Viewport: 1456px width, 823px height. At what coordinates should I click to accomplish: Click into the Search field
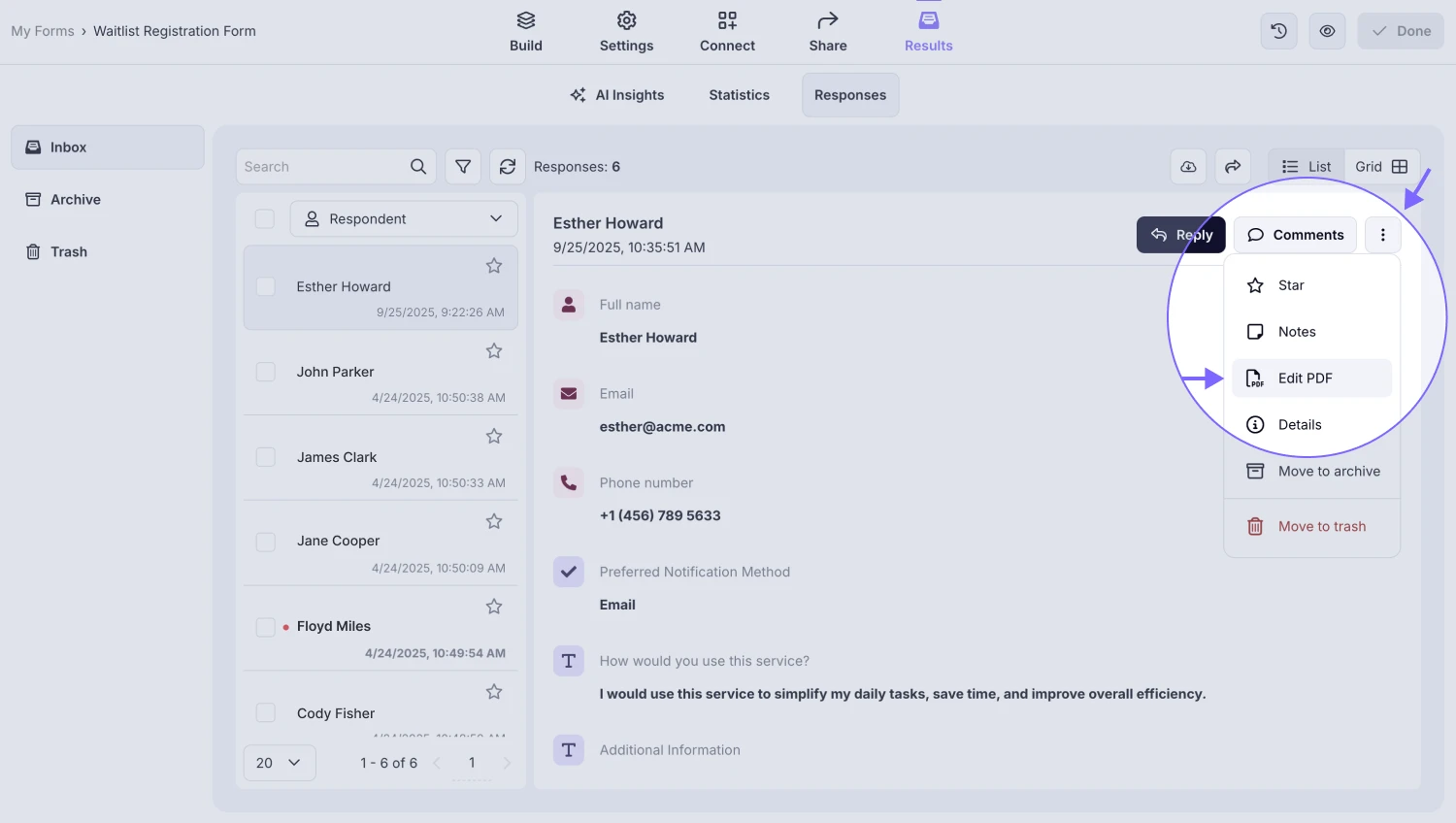point(320,167)
